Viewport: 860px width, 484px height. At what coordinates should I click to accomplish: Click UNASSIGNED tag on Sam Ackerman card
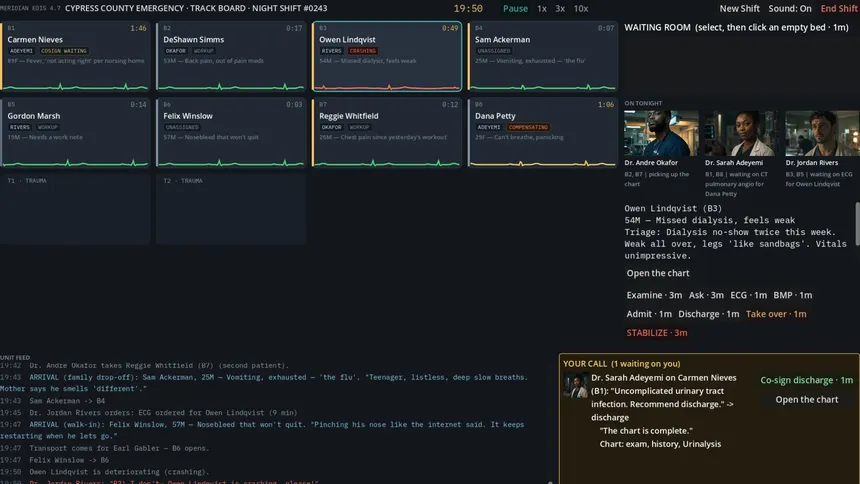tap(494, 50)
